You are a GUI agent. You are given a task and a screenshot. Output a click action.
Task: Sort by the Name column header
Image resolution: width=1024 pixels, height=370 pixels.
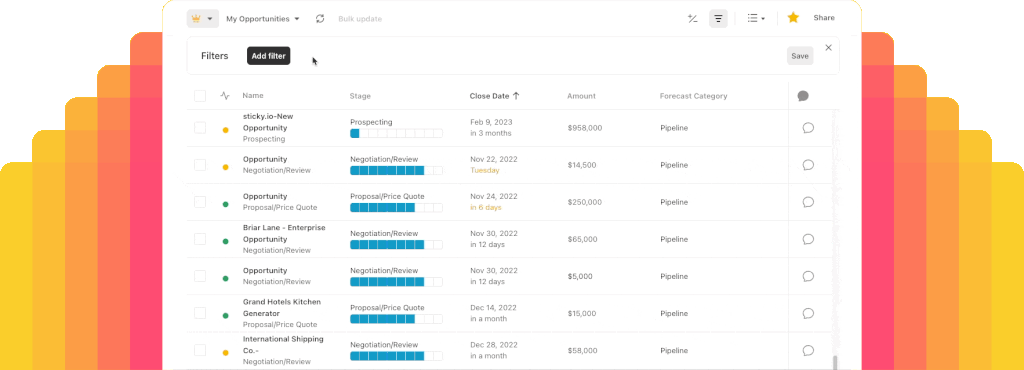253,96
